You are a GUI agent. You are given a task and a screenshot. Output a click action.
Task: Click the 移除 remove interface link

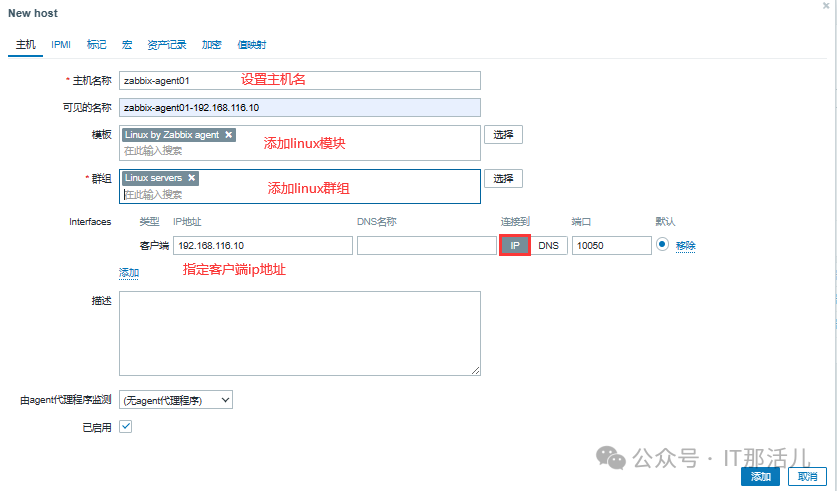point(685,246)
